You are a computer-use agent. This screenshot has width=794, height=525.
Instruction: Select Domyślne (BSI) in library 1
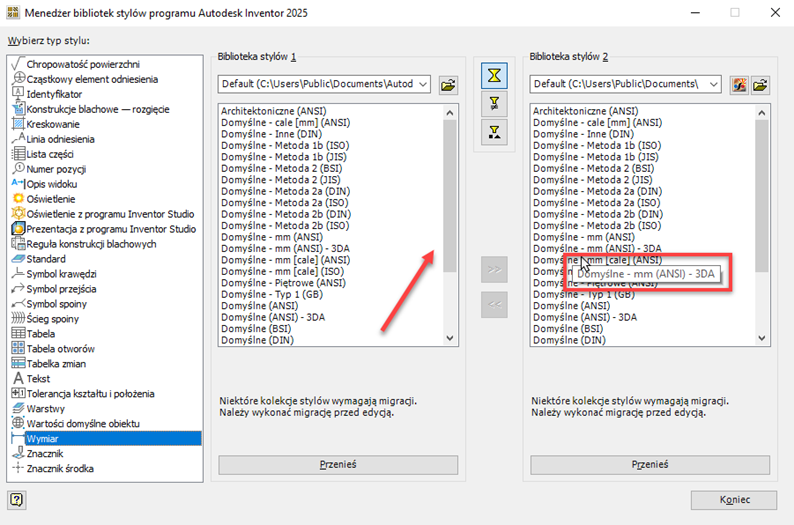[256, 329]
